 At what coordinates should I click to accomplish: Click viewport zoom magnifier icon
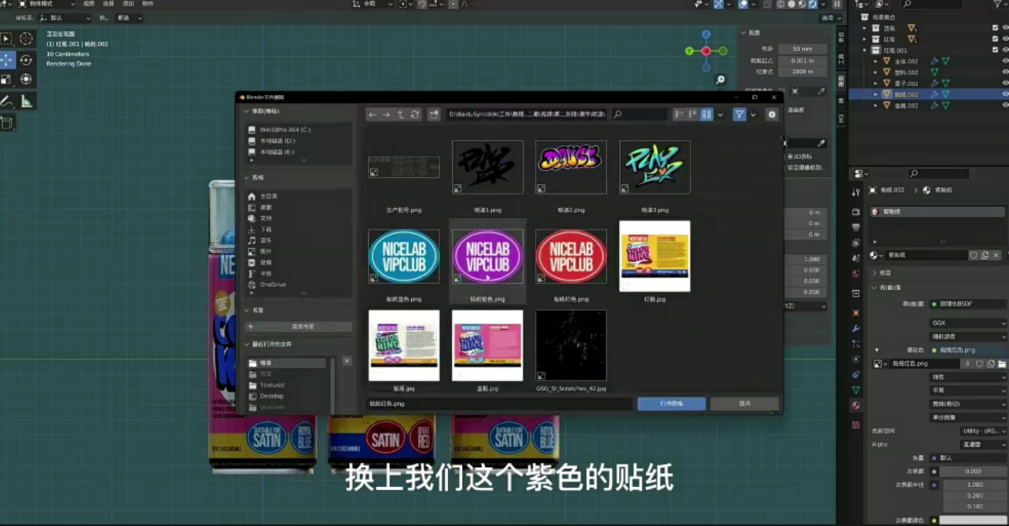(x=720, y=80)
